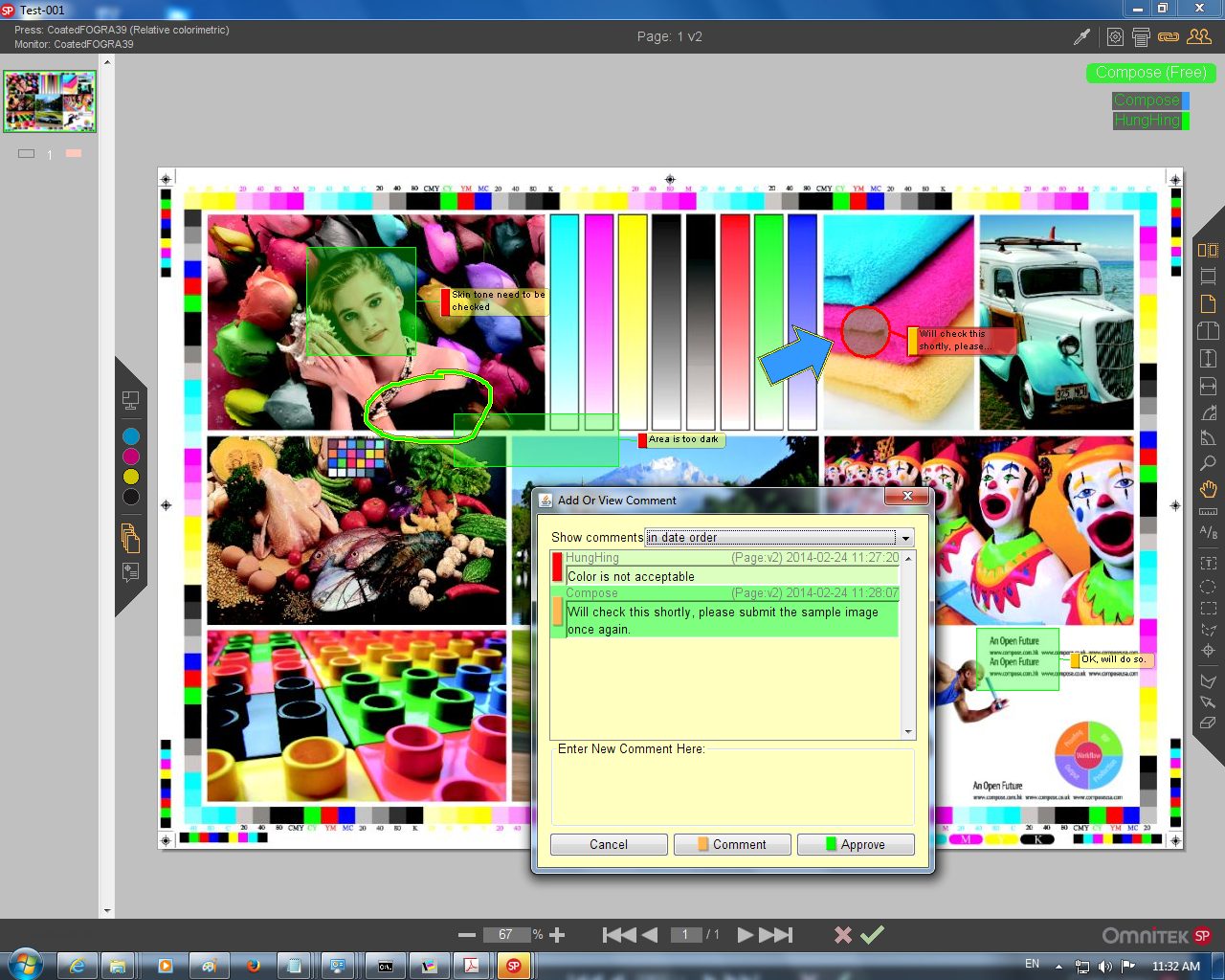Select the HungHing comment header row
Screen dimensions: 1225x980
click(x=732, y=558)
